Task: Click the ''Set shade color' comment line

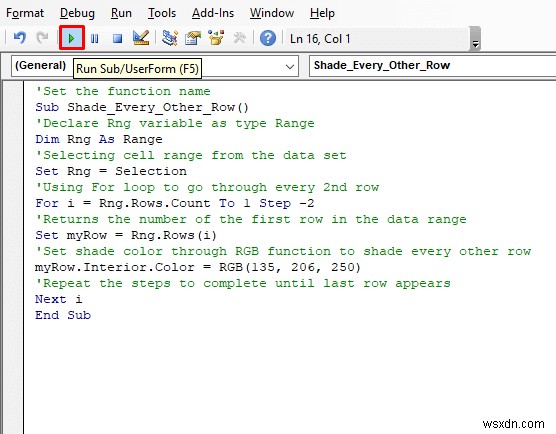Action: 283,251
